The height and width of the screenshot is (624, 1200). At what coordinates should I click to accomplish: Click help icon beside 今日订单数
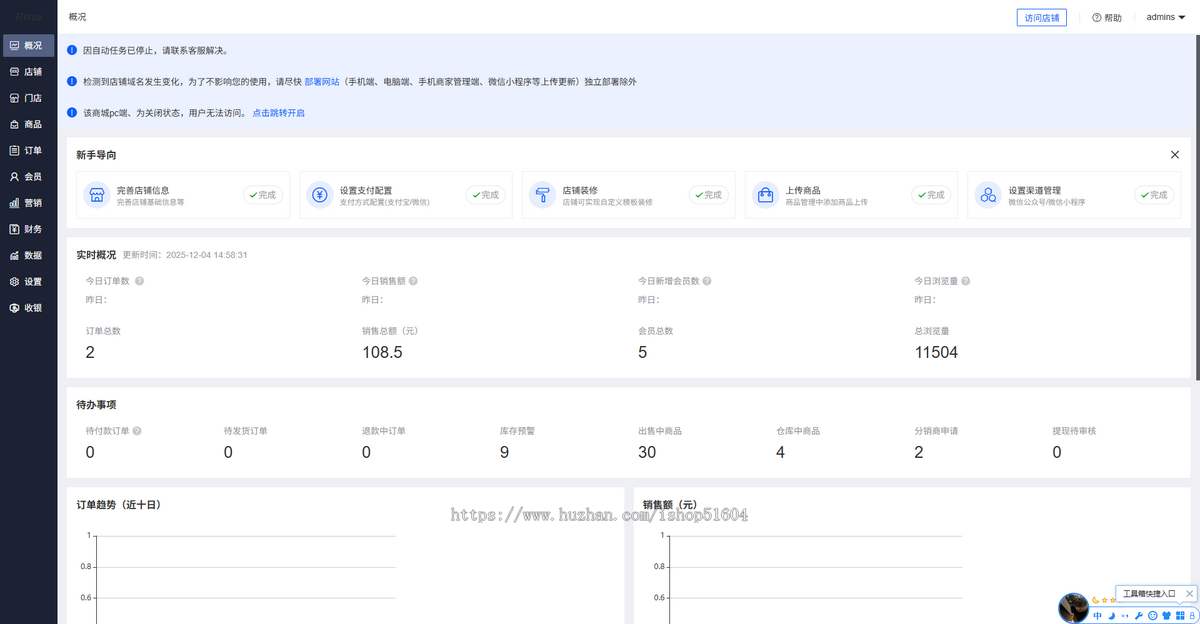point(139,281)
